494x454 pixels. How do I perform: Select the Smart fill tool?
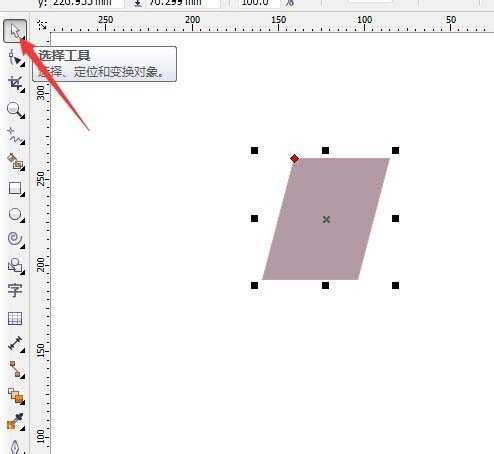(x=15, y=162)
